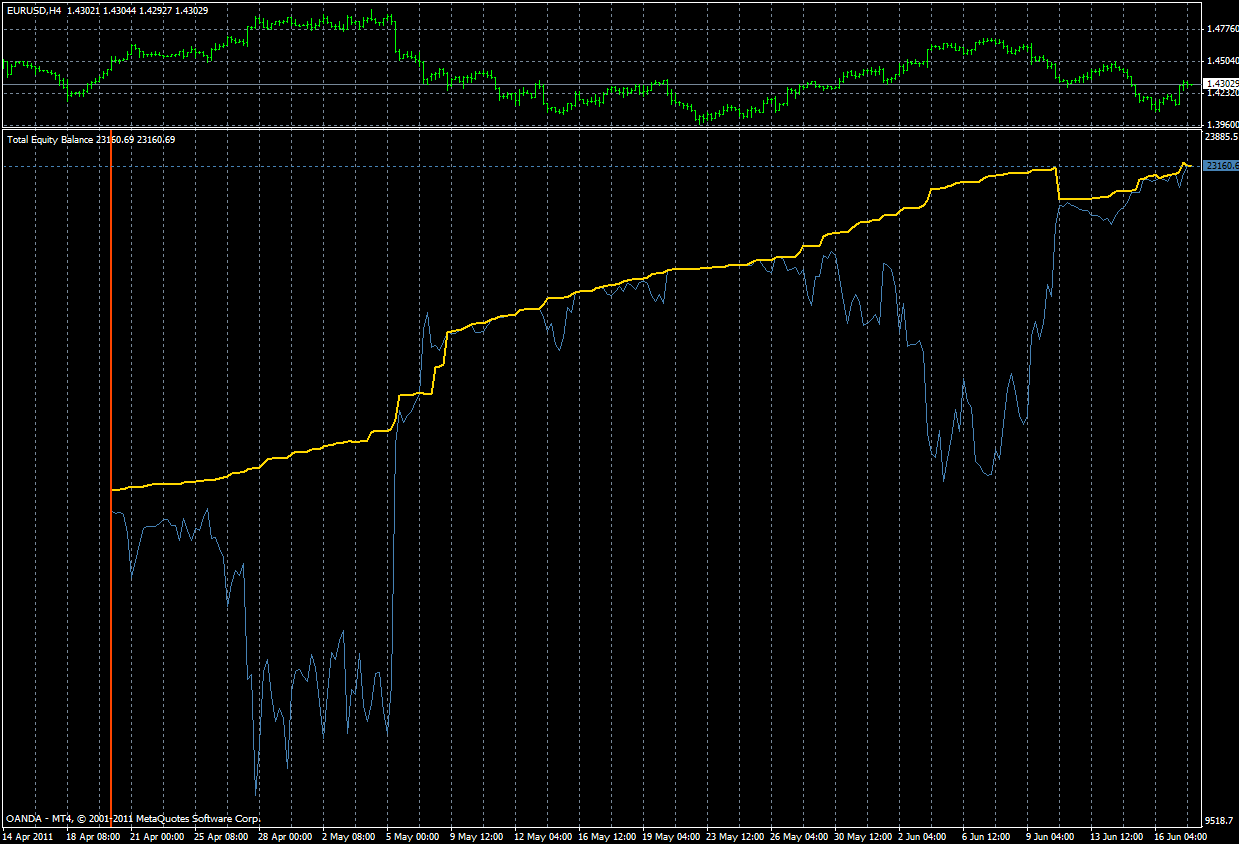Click the 25 Apr 08:00 time label
This screenshot has height=844, width=1239.
tap(222, 836)
